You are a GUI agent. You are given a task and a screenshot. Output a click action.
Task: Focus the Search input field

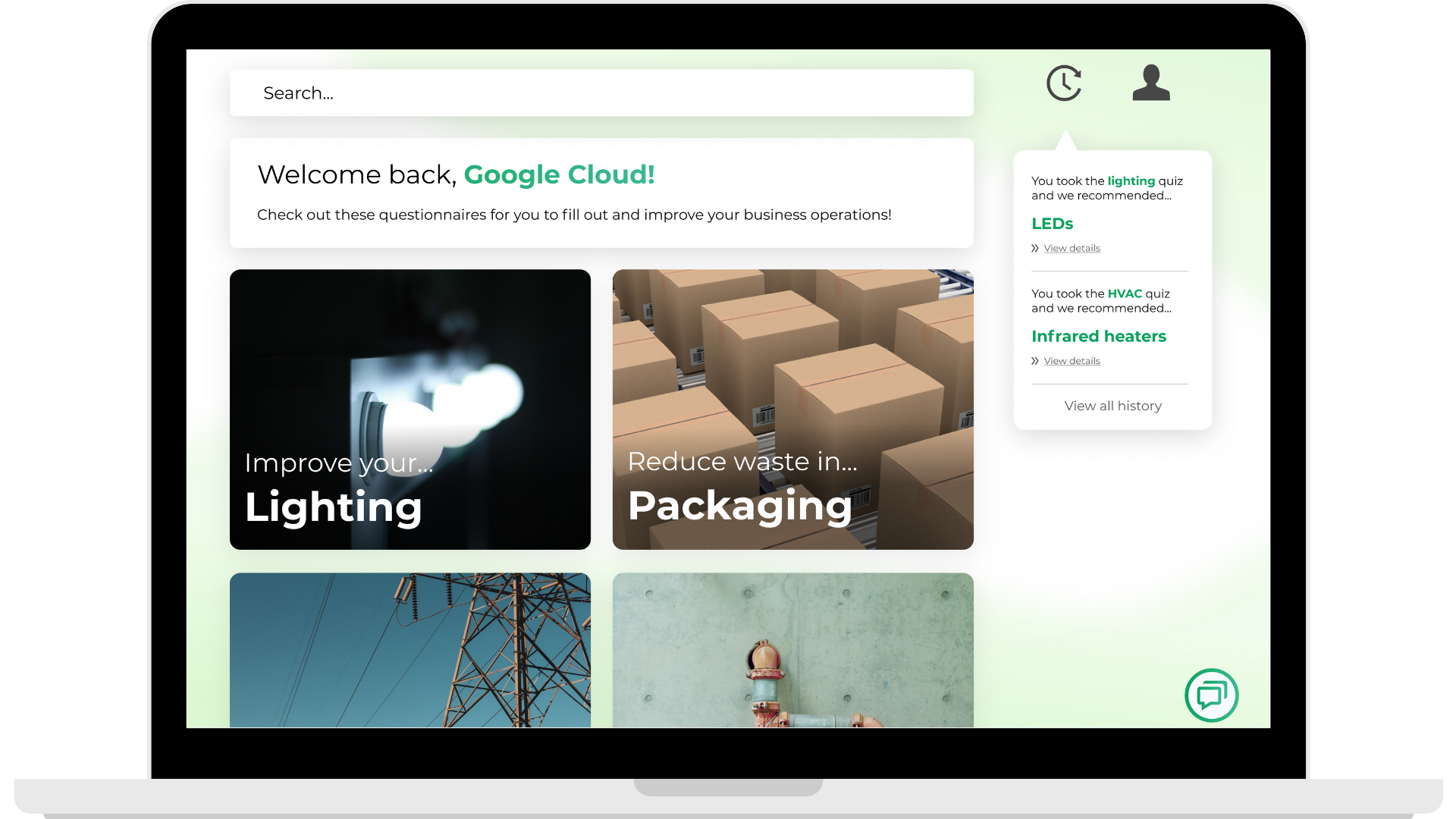[601, 93]
